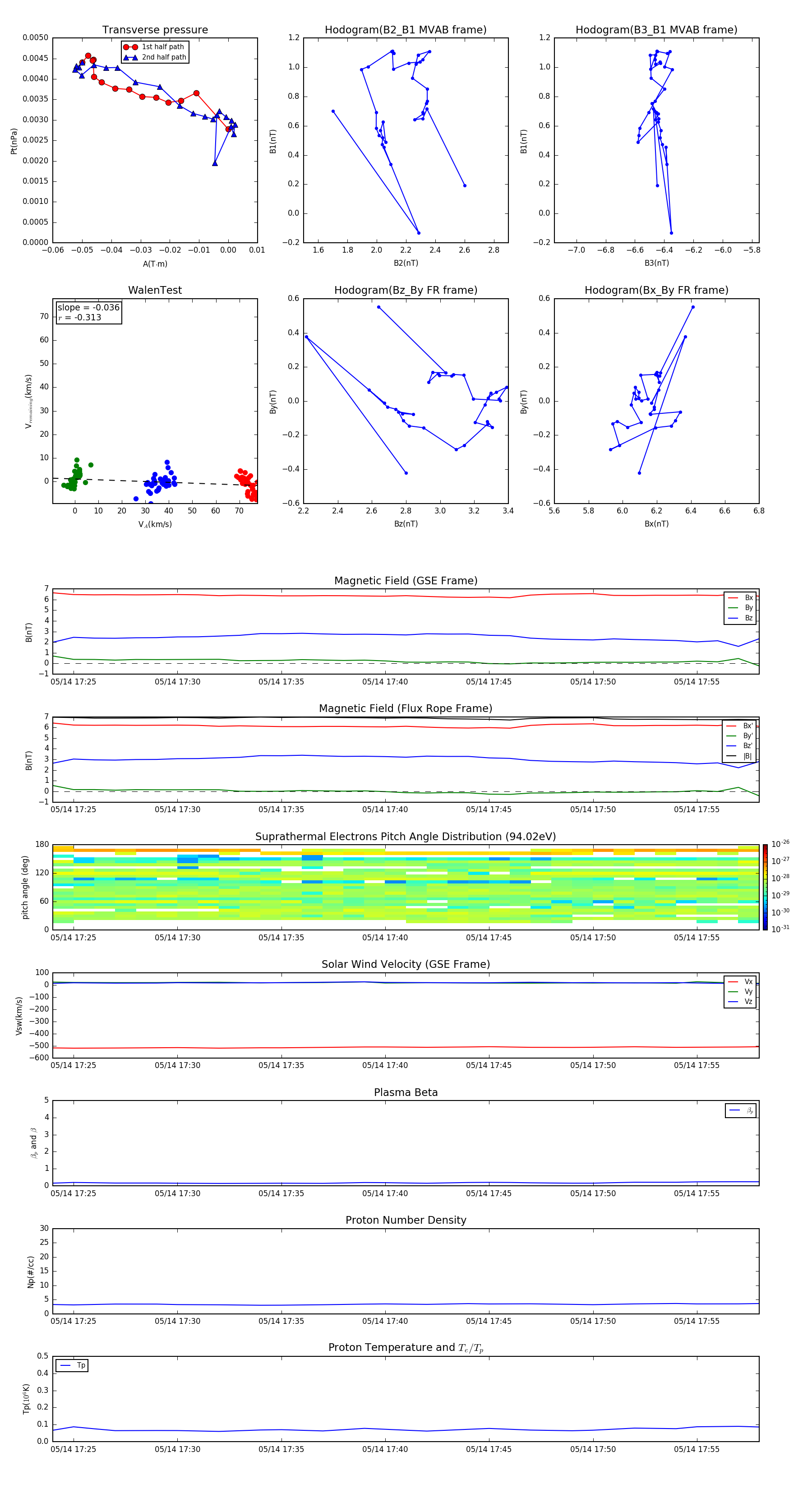Click the 'B2(nT)' x-axis label
Screen dimensions: 812x1489
(x=406, y=263)
